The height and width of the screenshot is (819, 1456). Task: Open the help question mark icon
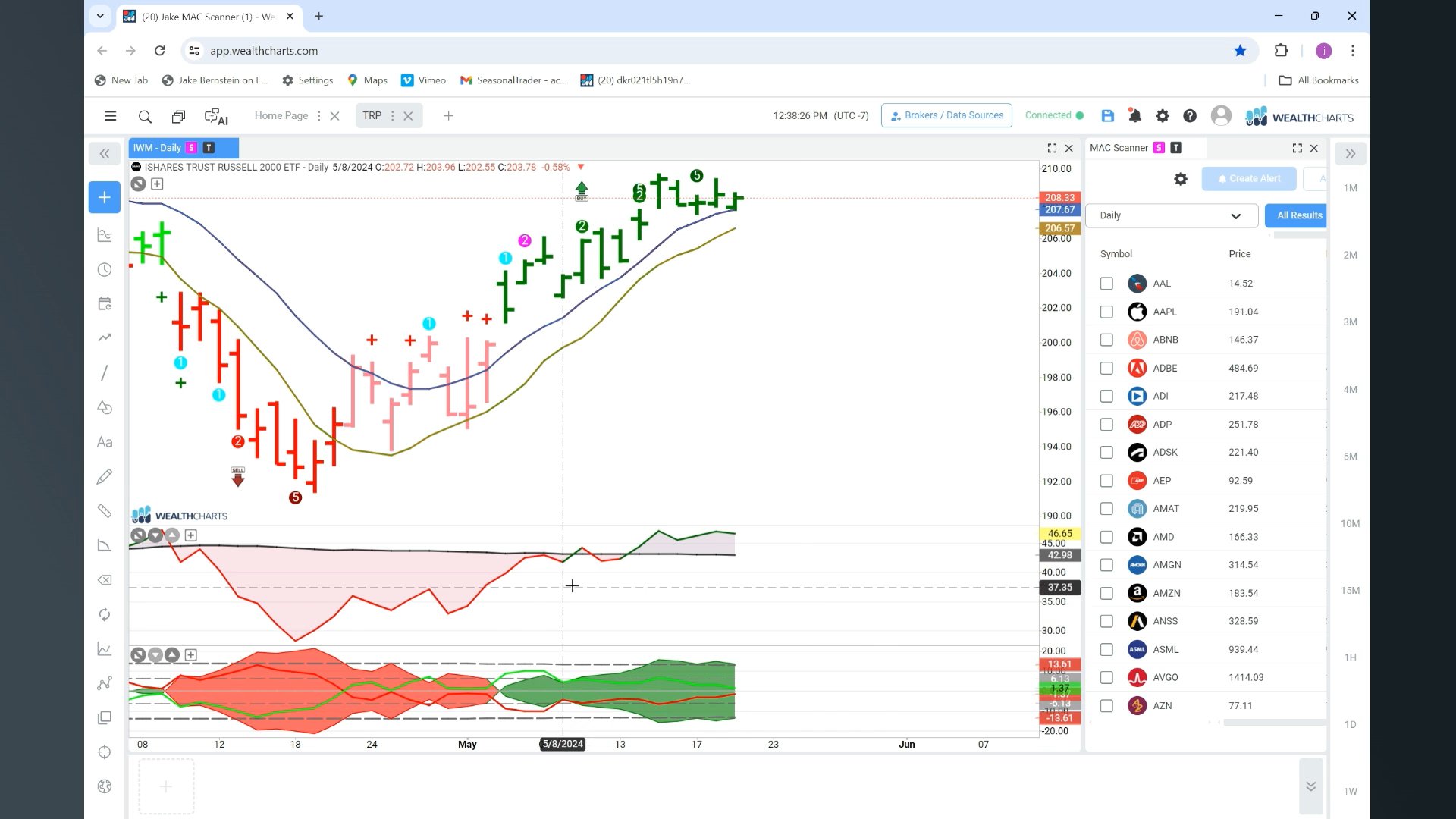[1190, 116]
